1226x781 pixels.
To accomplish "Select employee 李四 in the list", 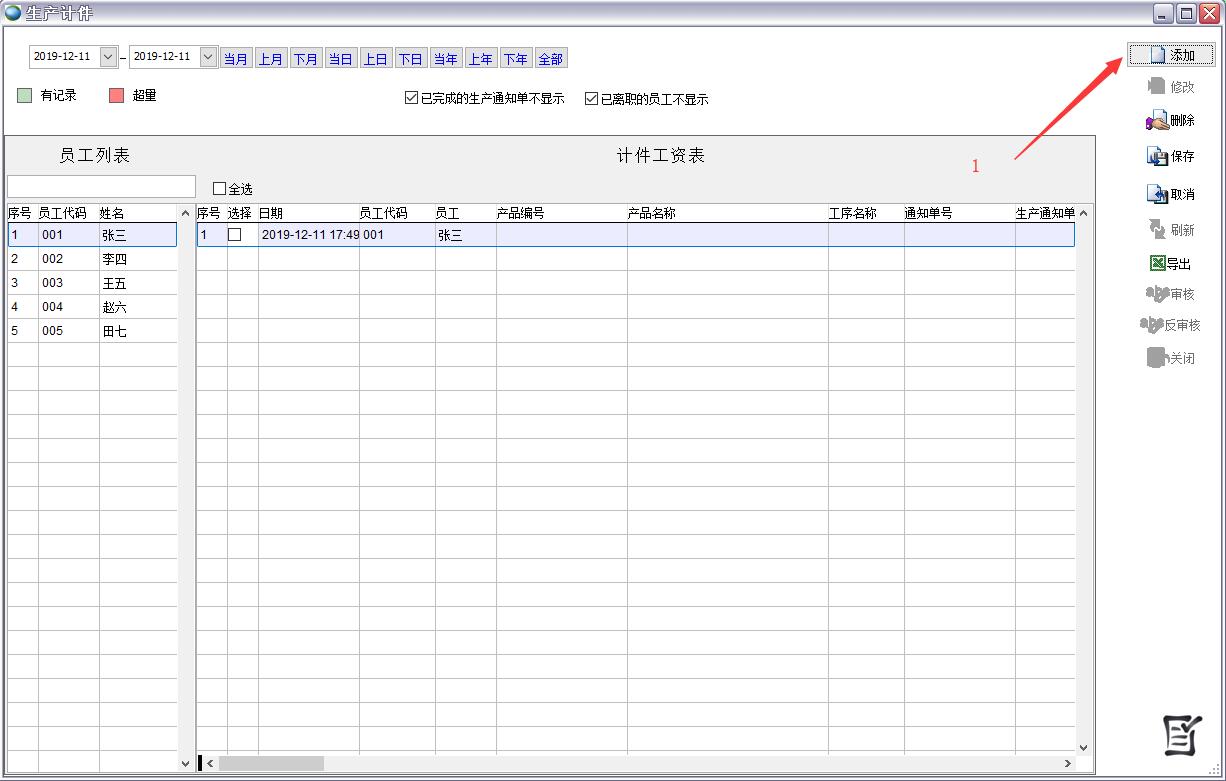I will coord(114,259).
